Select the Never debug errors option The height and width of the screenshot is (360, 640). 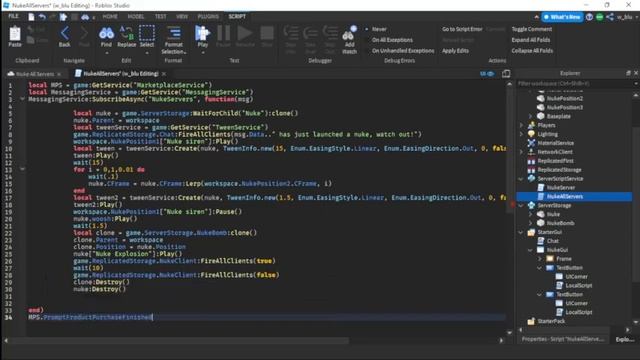(x=379, y=29)
